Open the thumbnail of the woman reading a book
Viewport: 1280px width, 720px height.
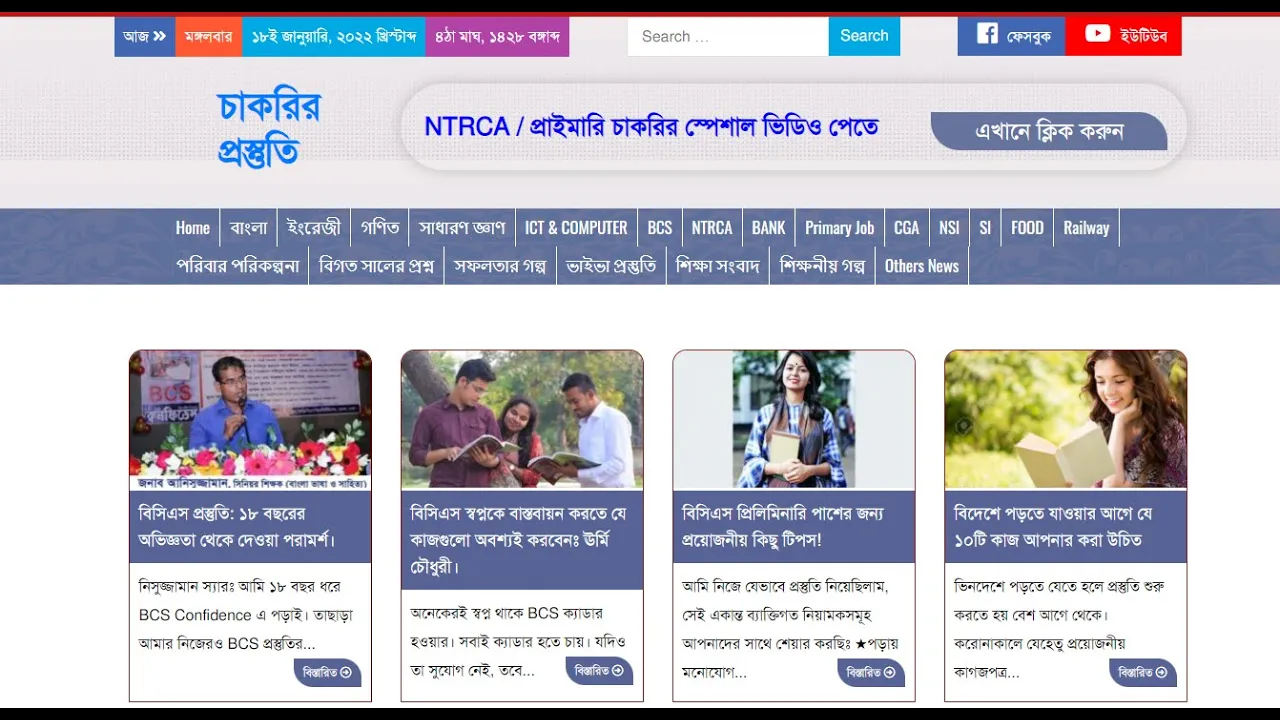tap(1066, 419)
